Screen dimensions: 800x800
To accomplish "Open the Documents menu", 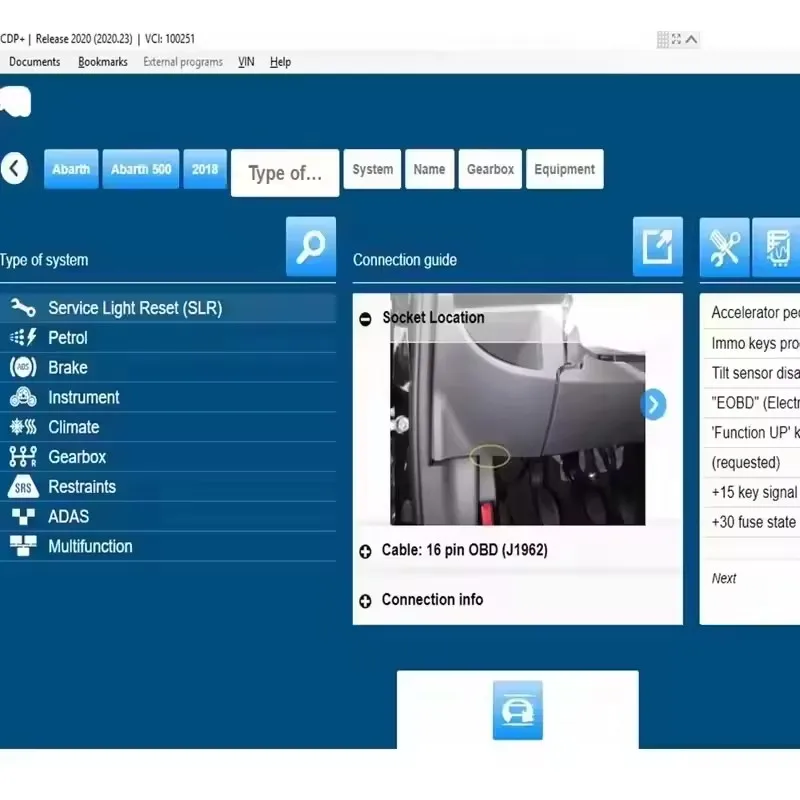I will [x=35, y=62].
